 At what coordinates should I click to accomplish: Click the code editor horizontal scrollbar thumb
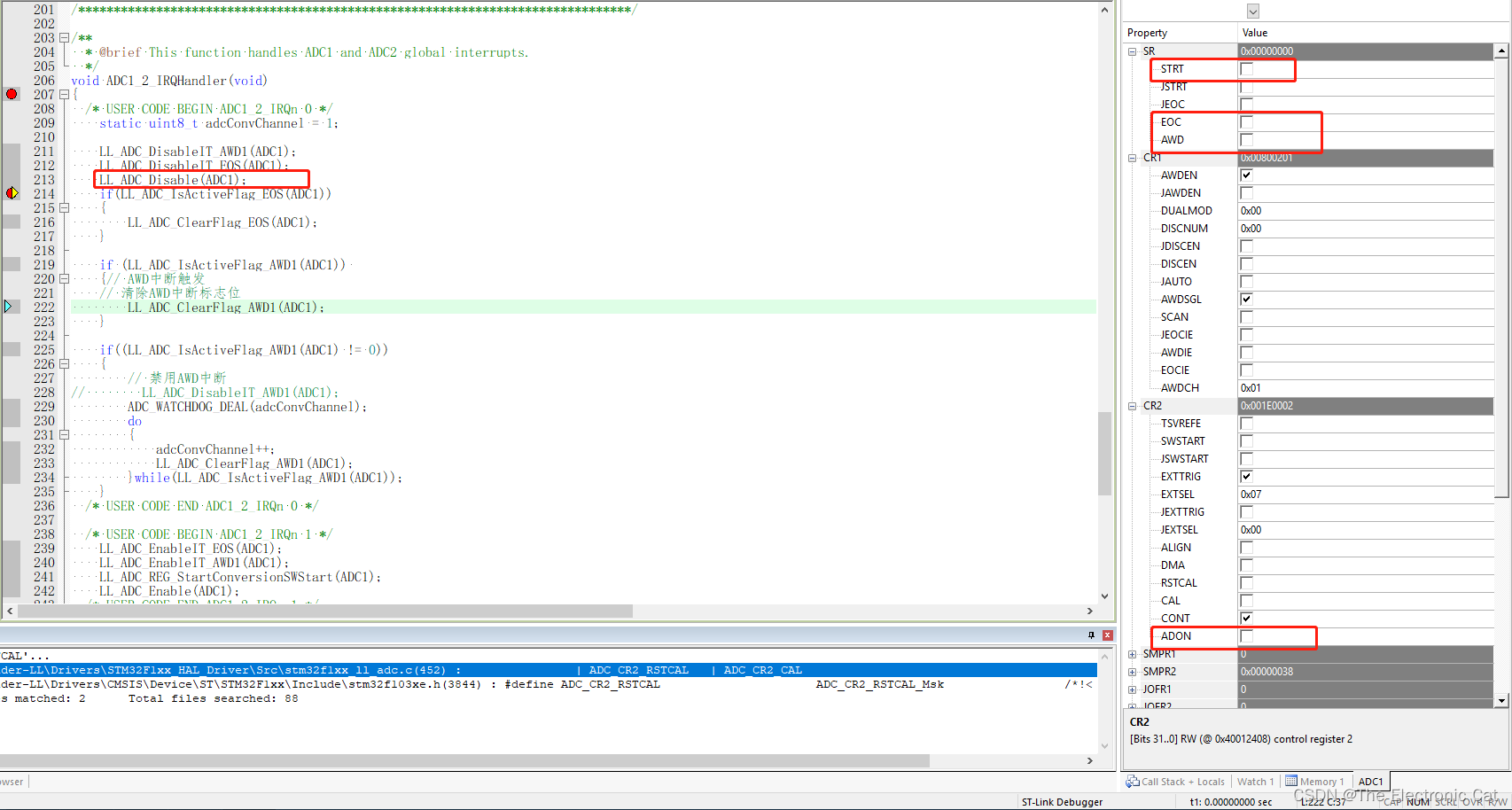pos(325,611)
